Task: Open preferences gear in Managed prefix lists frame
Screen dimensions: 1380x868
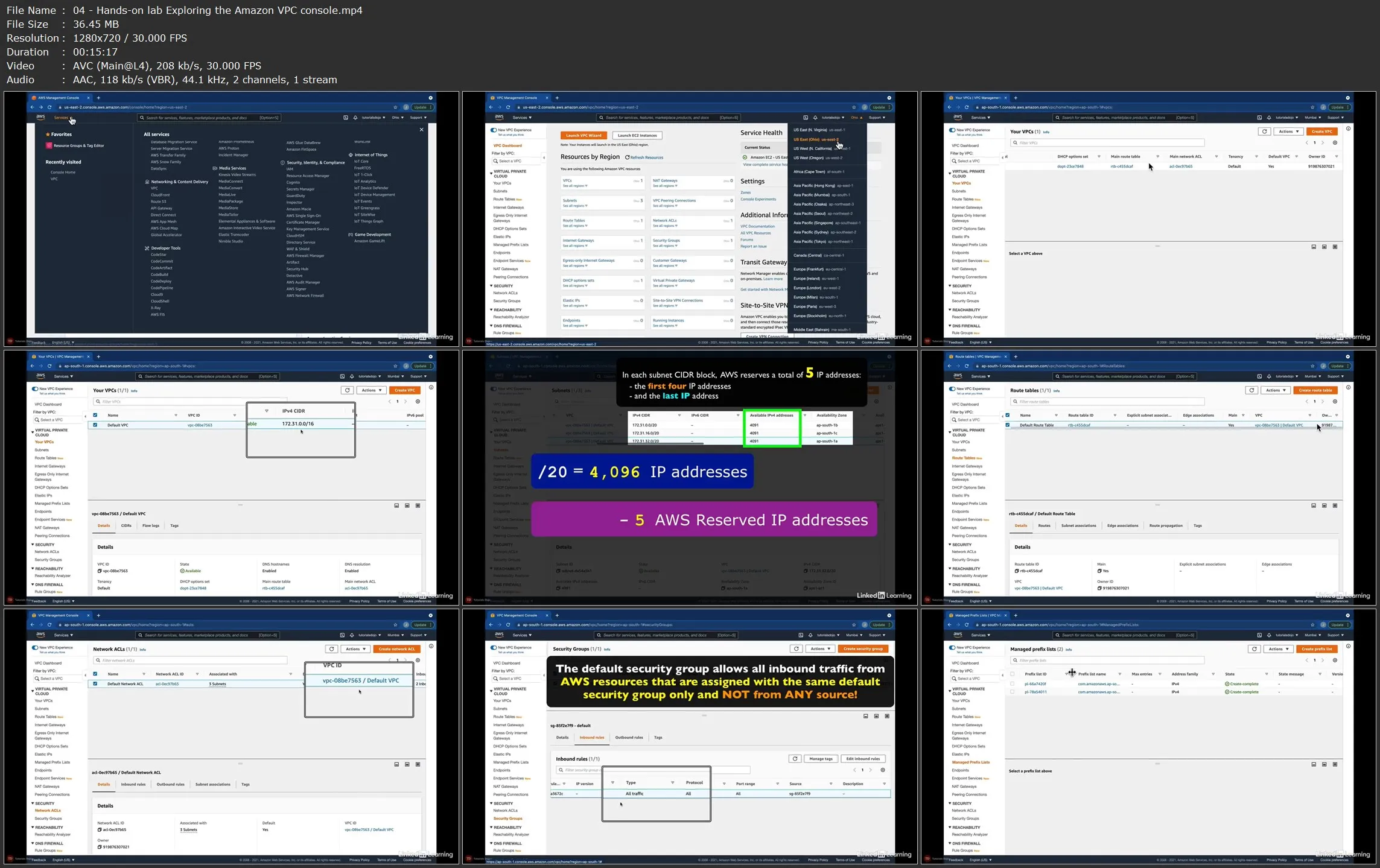Action: click(x=1335, y=661)
